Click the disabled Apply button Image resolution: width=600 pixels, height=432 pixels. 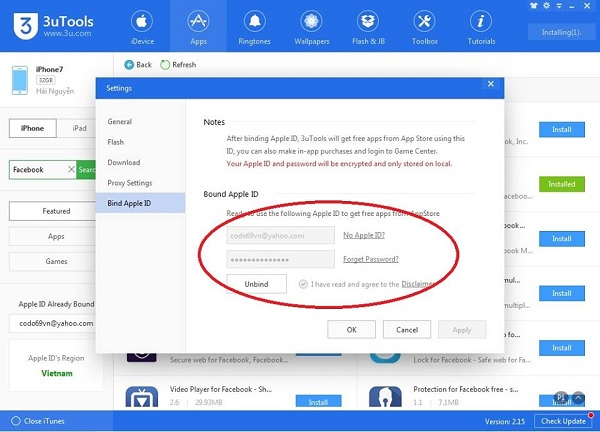(x=462, y=329)
